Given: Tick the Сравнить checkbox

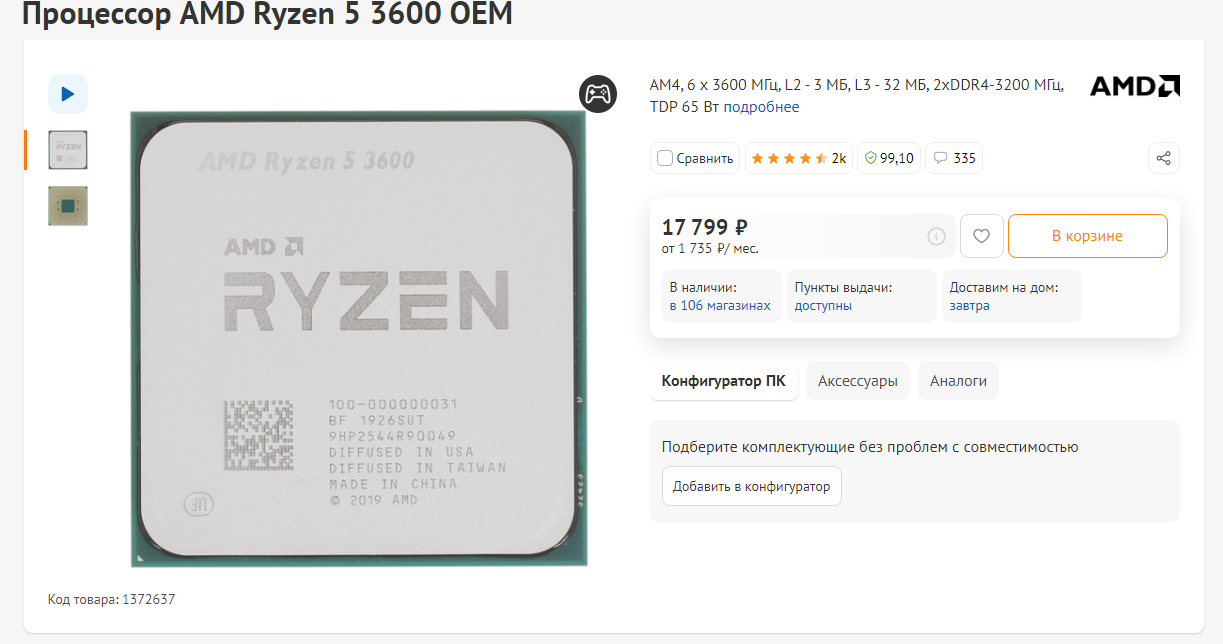Looking at the screenshot, I should (665, 158).
